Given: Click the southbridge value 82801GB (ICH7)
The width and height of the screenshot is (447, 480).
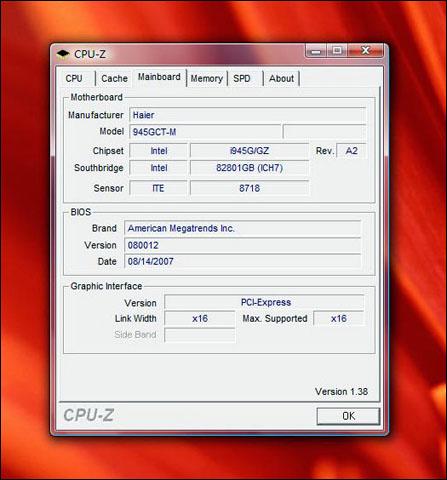Looking at the screenshot, I should point(249,168).
